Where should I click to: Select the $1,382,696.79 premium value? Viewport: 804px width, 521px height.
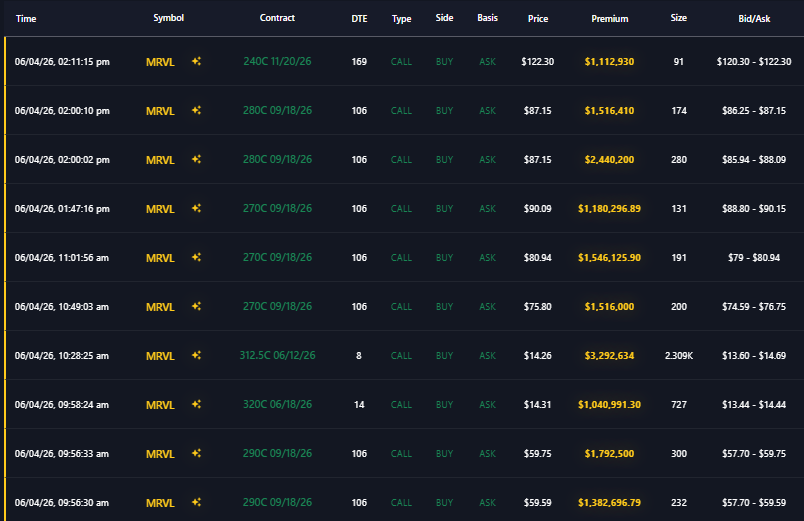(x=609, y=503)
